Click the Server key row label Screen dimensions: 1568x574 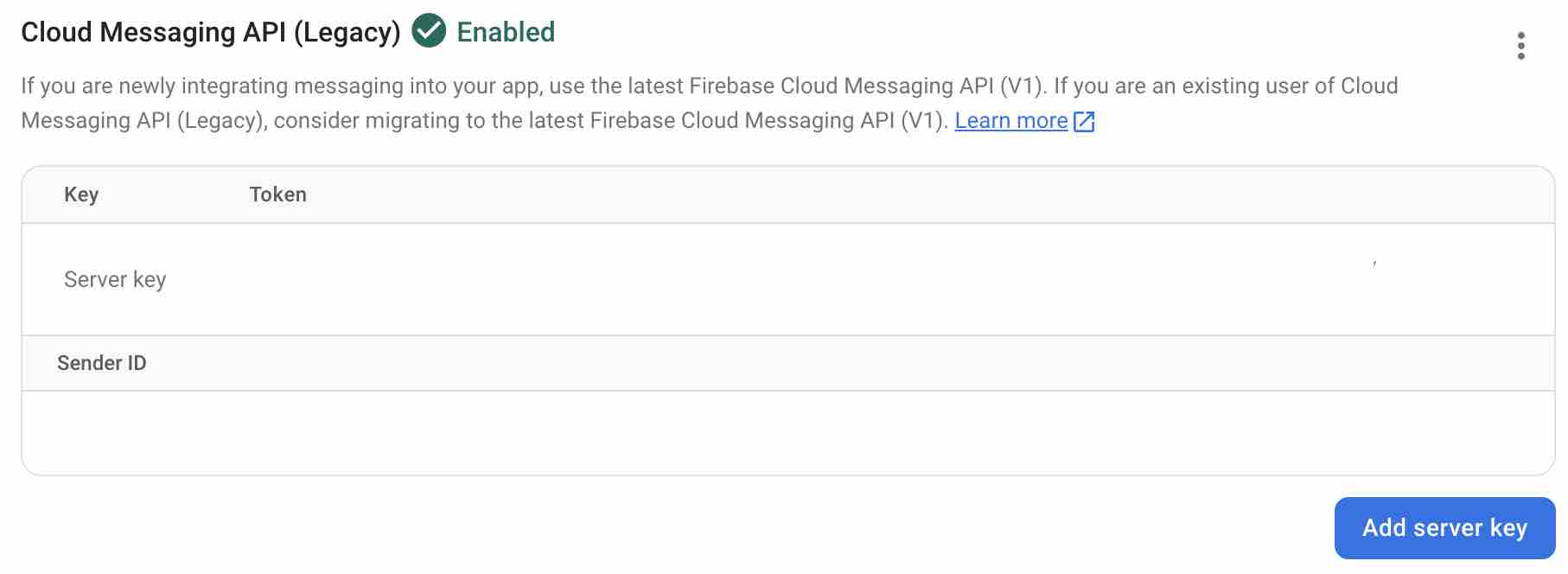click(x=115, y=279)
